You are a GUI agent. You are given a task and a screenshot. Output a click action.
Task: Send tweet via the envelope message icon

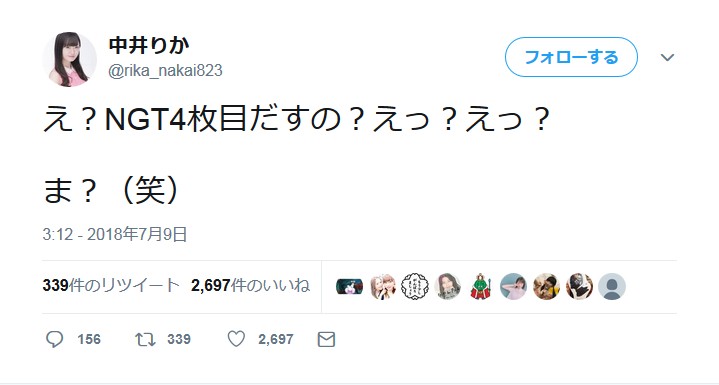pos(326,340)
